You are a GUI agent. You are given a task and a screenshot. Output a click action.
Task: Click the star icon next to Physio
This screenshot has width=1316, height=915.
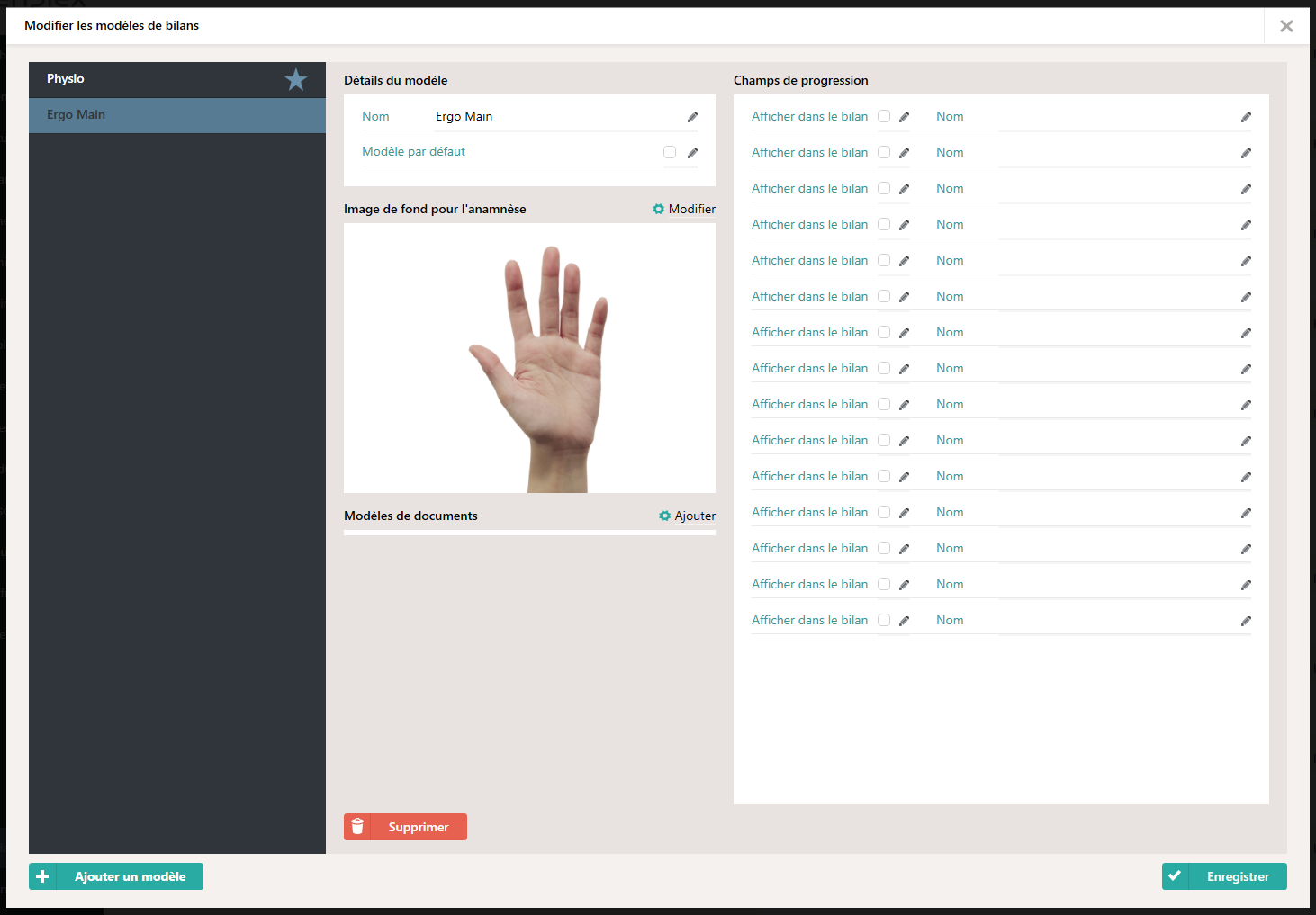tap(296, 80)
